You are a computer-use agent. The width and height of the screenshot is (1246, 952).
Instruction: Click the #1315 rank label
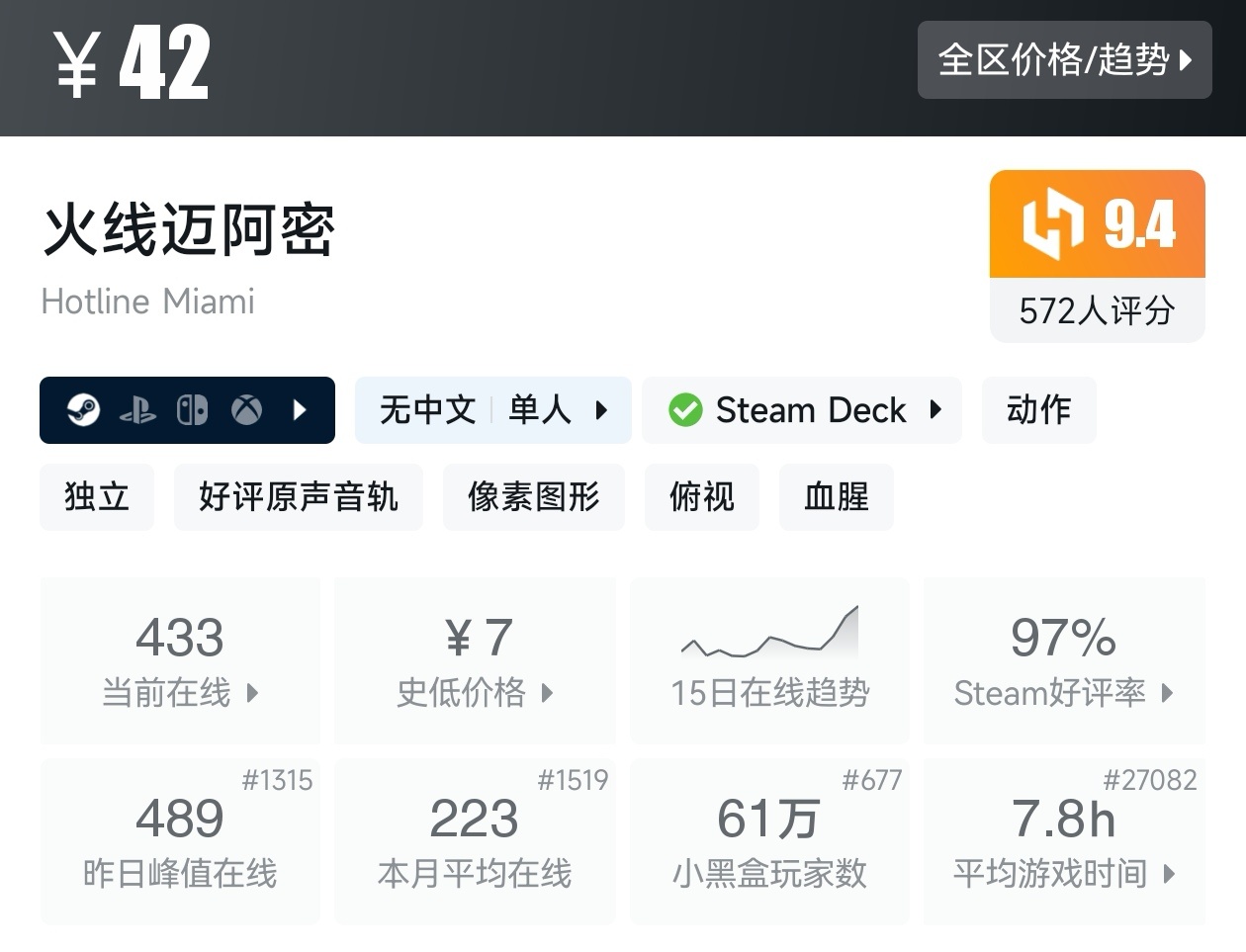[x=277, y=780]
